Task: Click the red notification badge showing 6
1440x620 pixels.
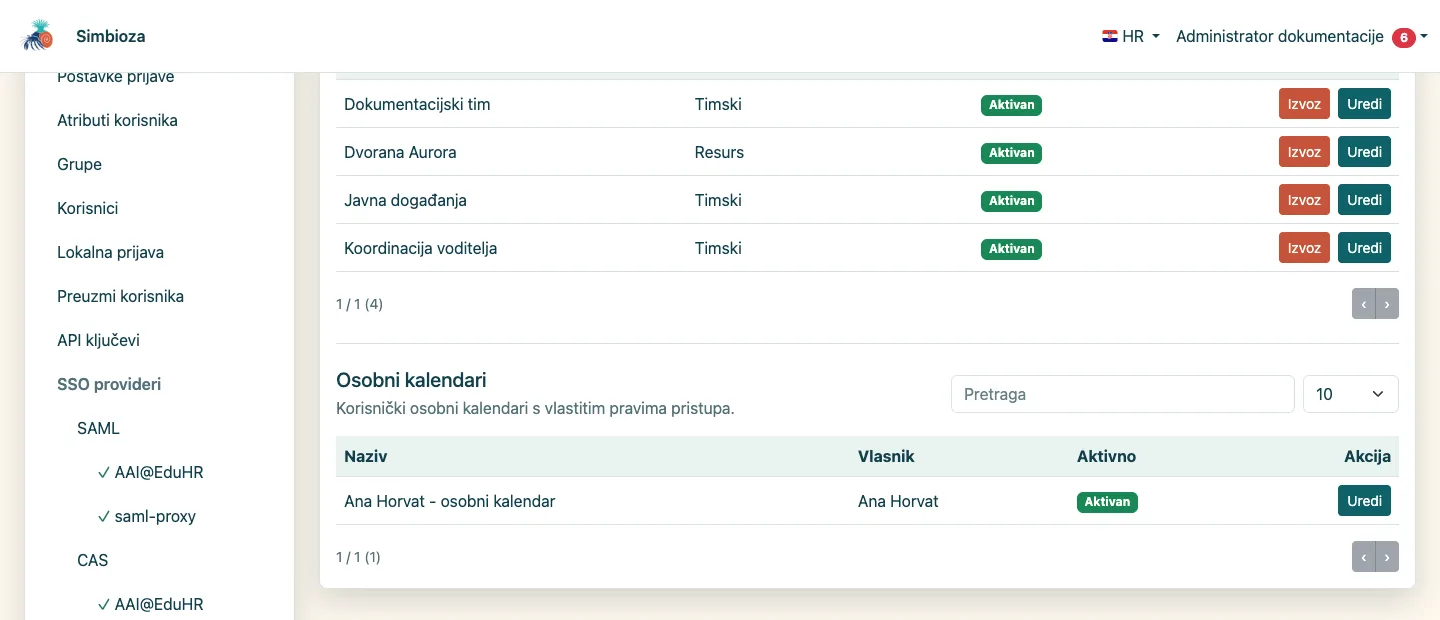Action: (1404, 38)
